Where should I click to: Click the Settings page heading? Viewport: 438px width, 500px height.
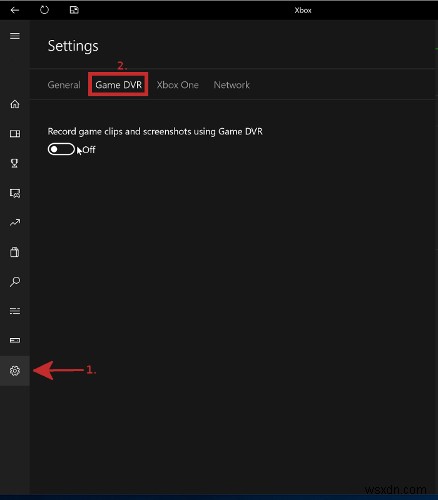[x=73, y=46]
